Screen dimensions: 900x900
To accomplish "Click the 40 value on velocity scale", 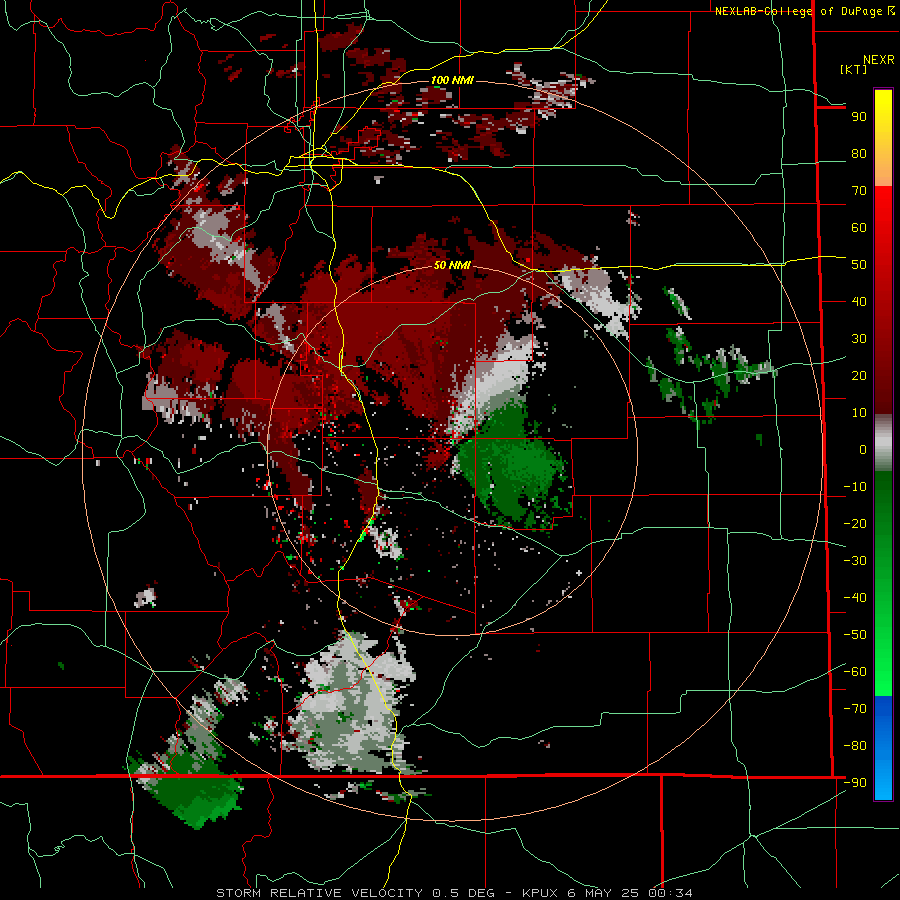I will coord(859,302).
